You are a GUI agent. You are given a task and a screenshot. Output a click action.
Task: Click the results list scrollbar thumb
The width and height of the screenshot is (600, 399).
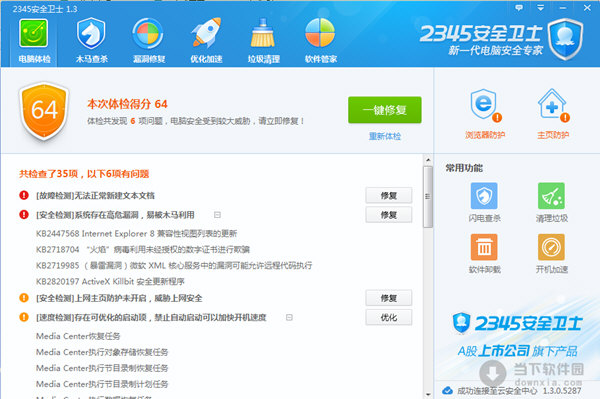[428, 197]
